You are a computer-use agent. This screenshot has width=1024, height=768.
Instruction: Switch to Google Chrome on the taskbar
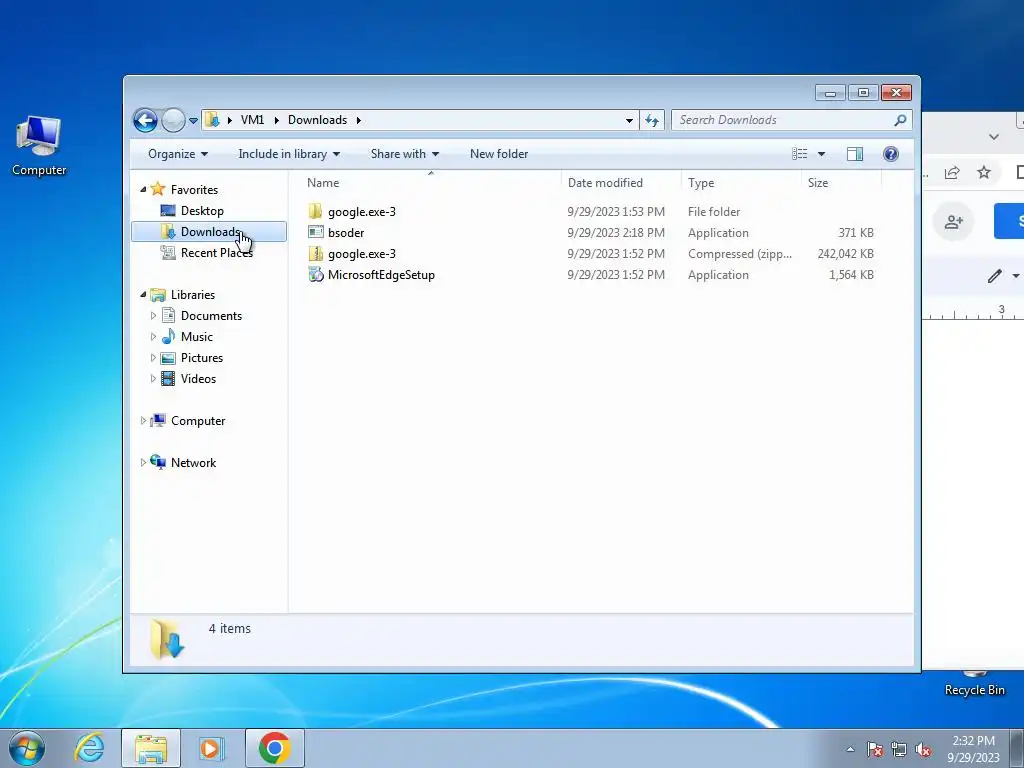274,748
